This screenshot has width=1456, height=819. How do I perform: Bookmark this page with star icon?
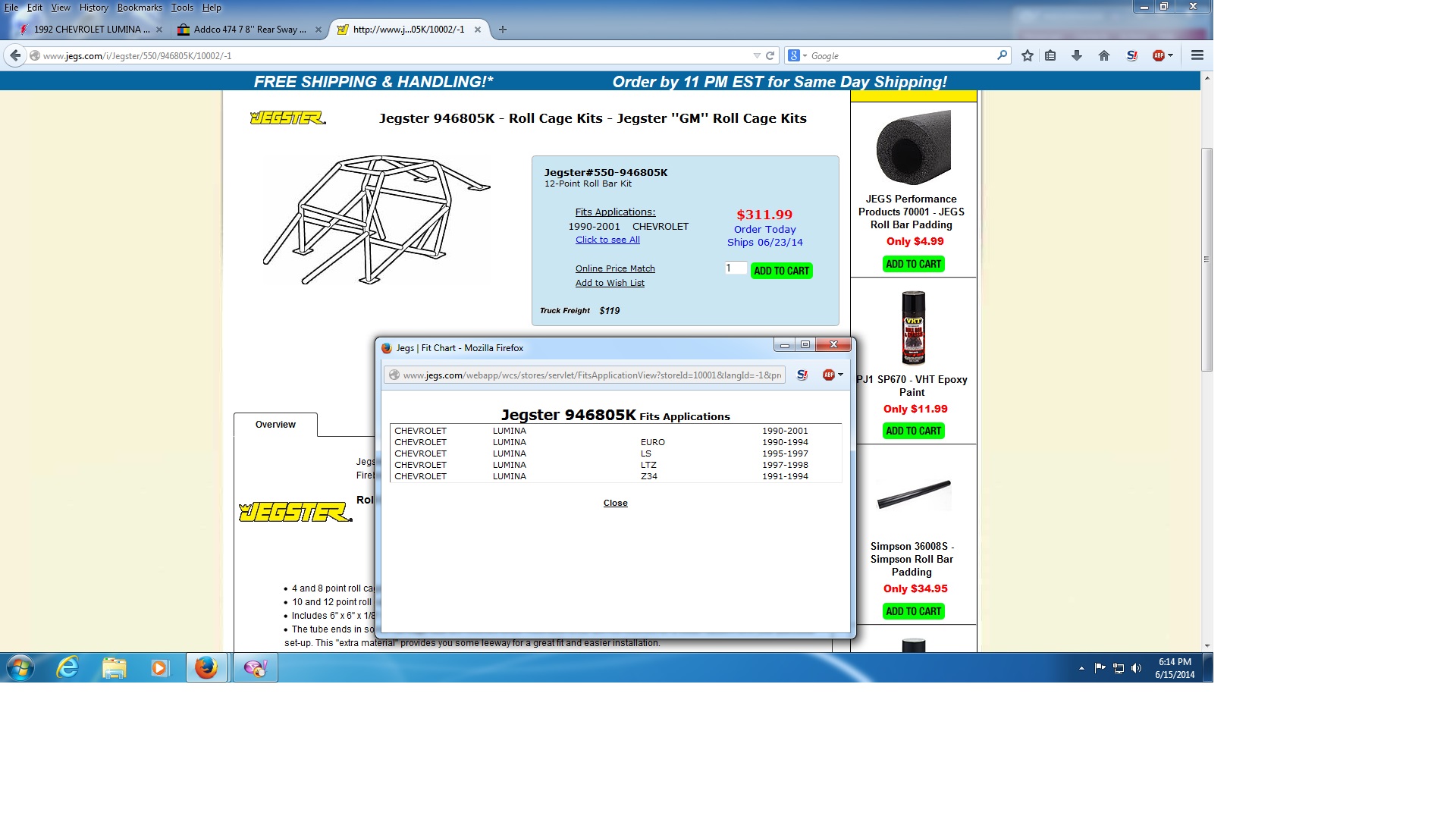(1028, 55)
